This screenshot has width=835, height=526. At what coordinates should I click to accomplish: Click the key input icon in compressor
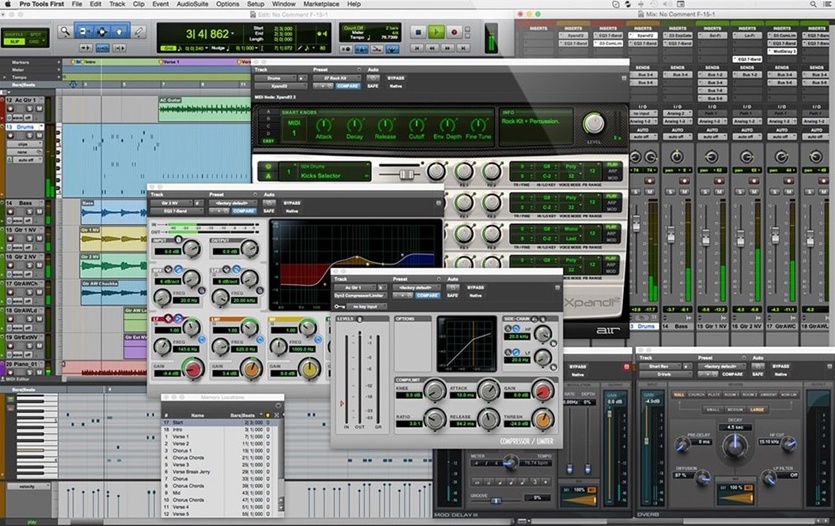coord(340,306)
